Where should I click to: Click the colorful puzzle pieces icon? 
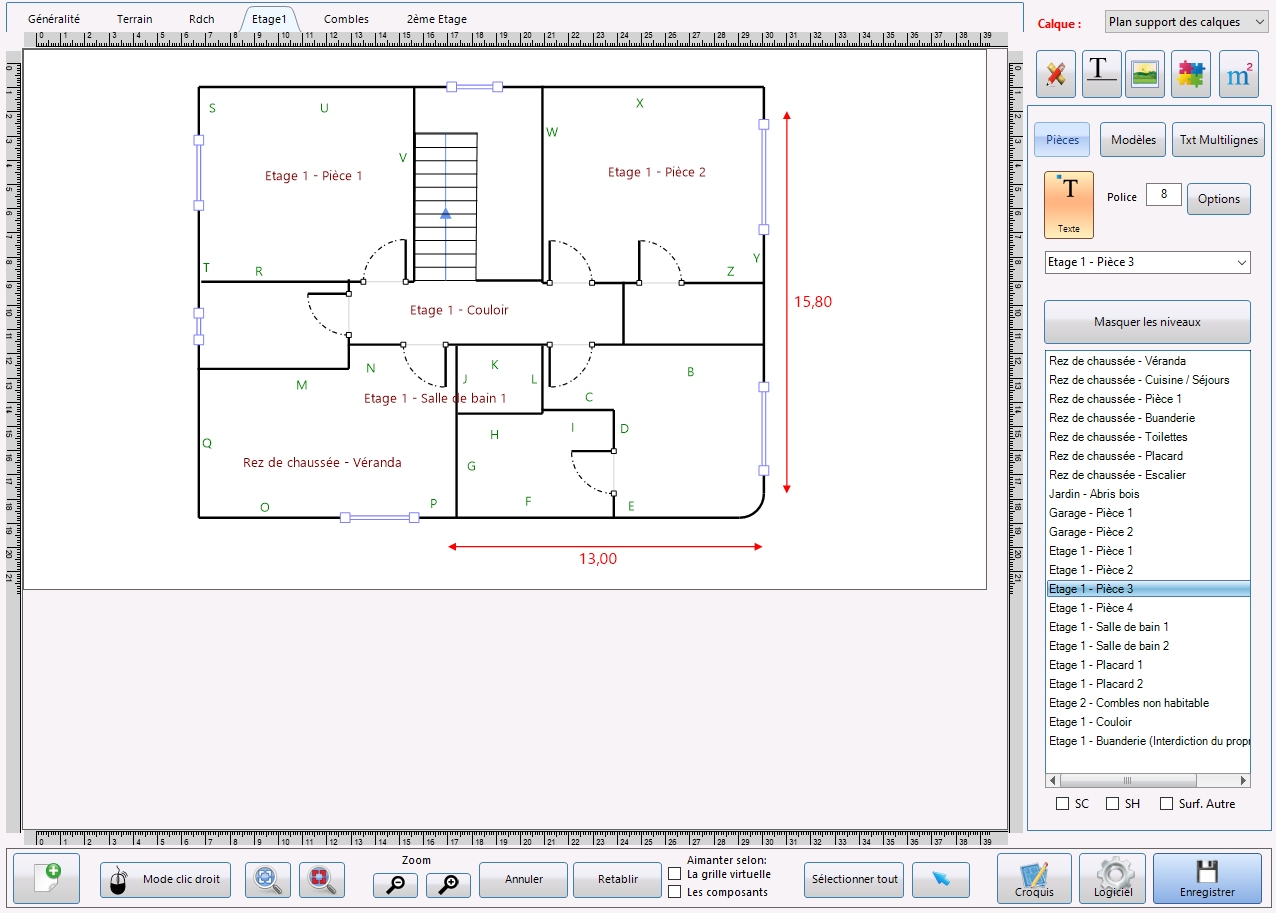point(1190,74)
